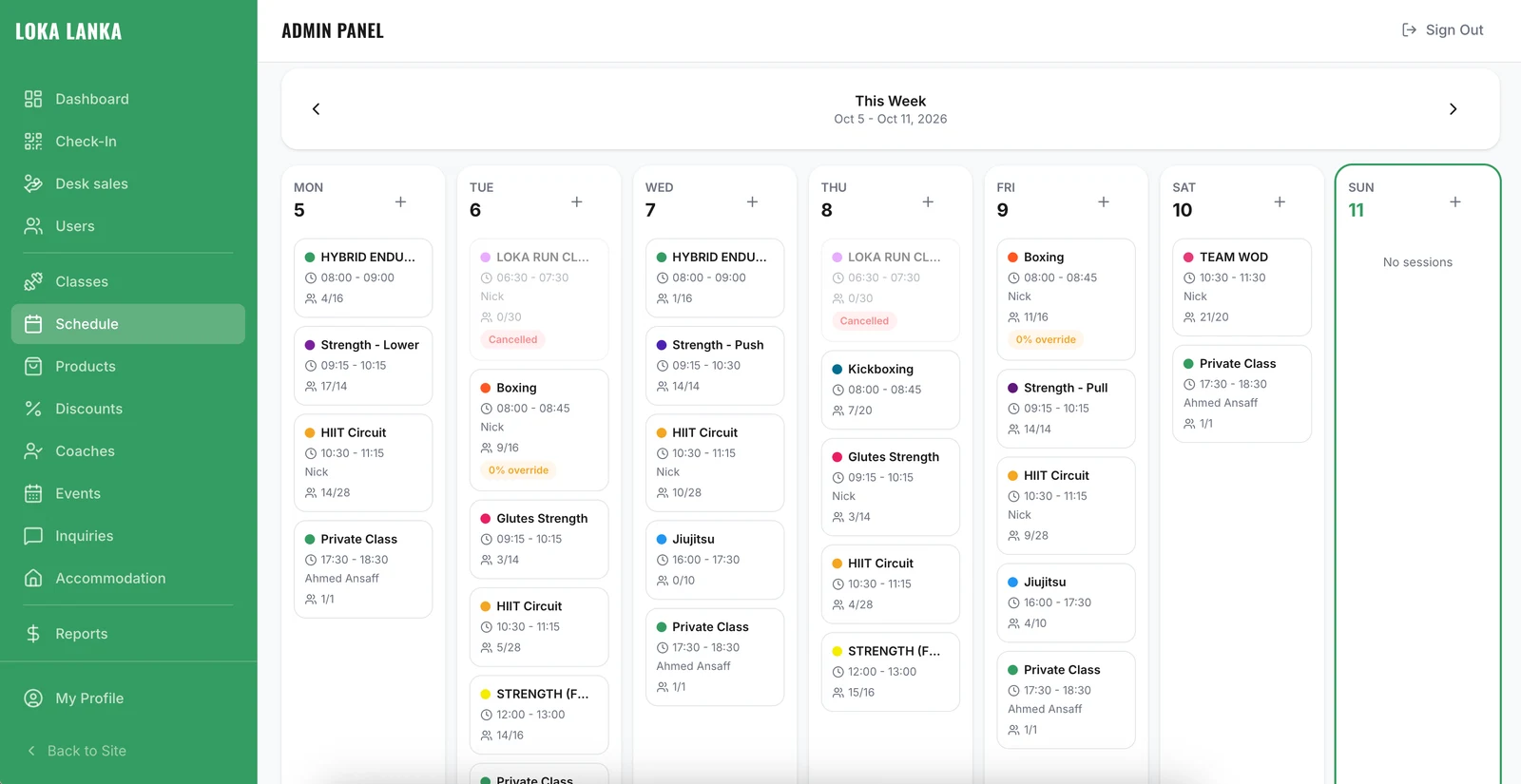Go to the previous week
The width and height of the screenshot is (1521, 784).
[317, 109]
